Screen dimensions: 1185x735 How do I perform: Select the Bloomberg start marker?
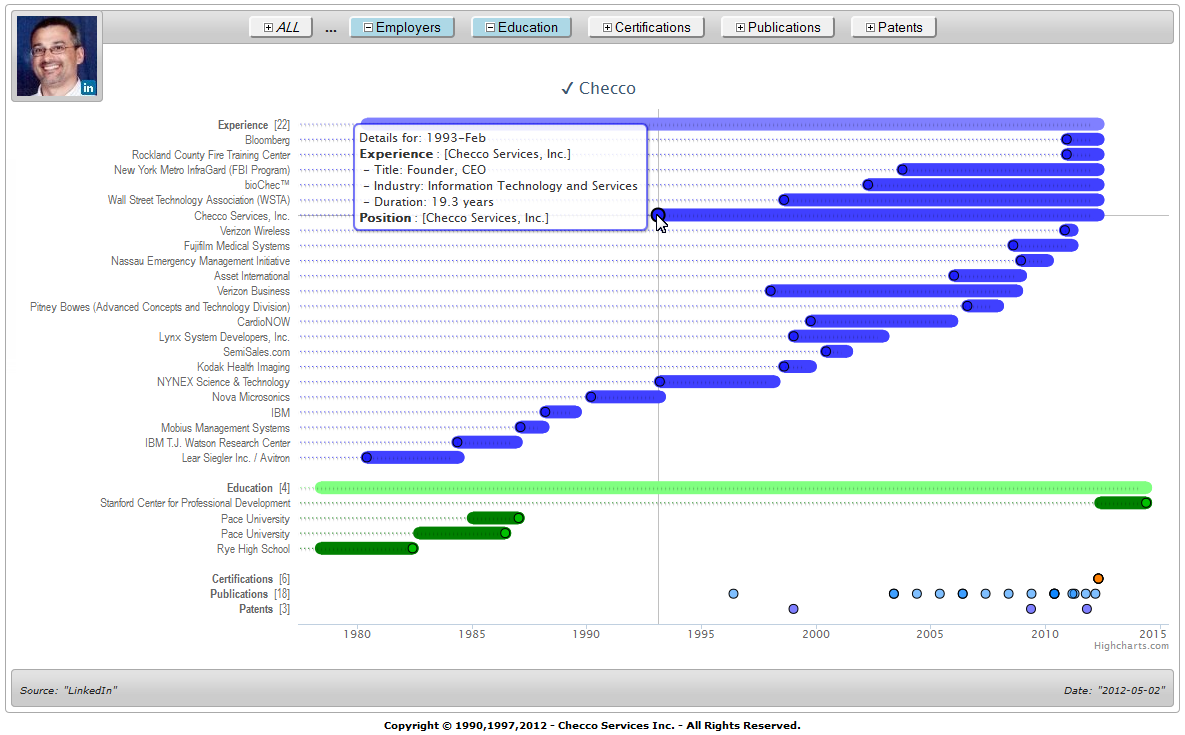pyautogui.click(x=1066, y=140)
